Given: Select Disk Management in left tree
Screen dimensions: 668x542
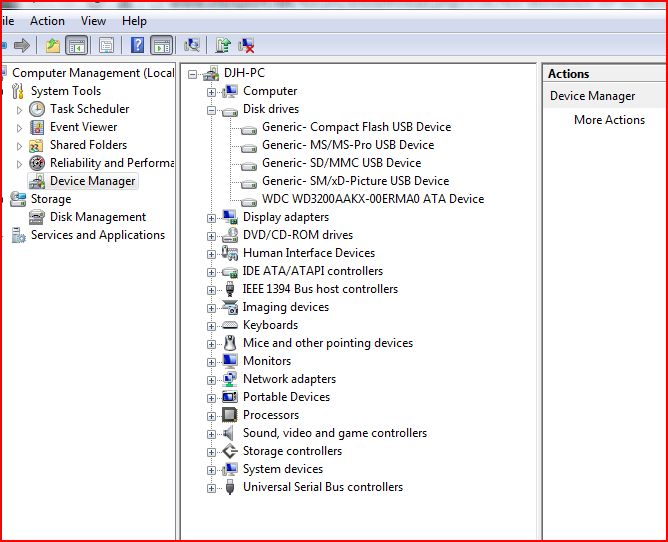Looking at the screenshot, I should (x=98, y=217).
